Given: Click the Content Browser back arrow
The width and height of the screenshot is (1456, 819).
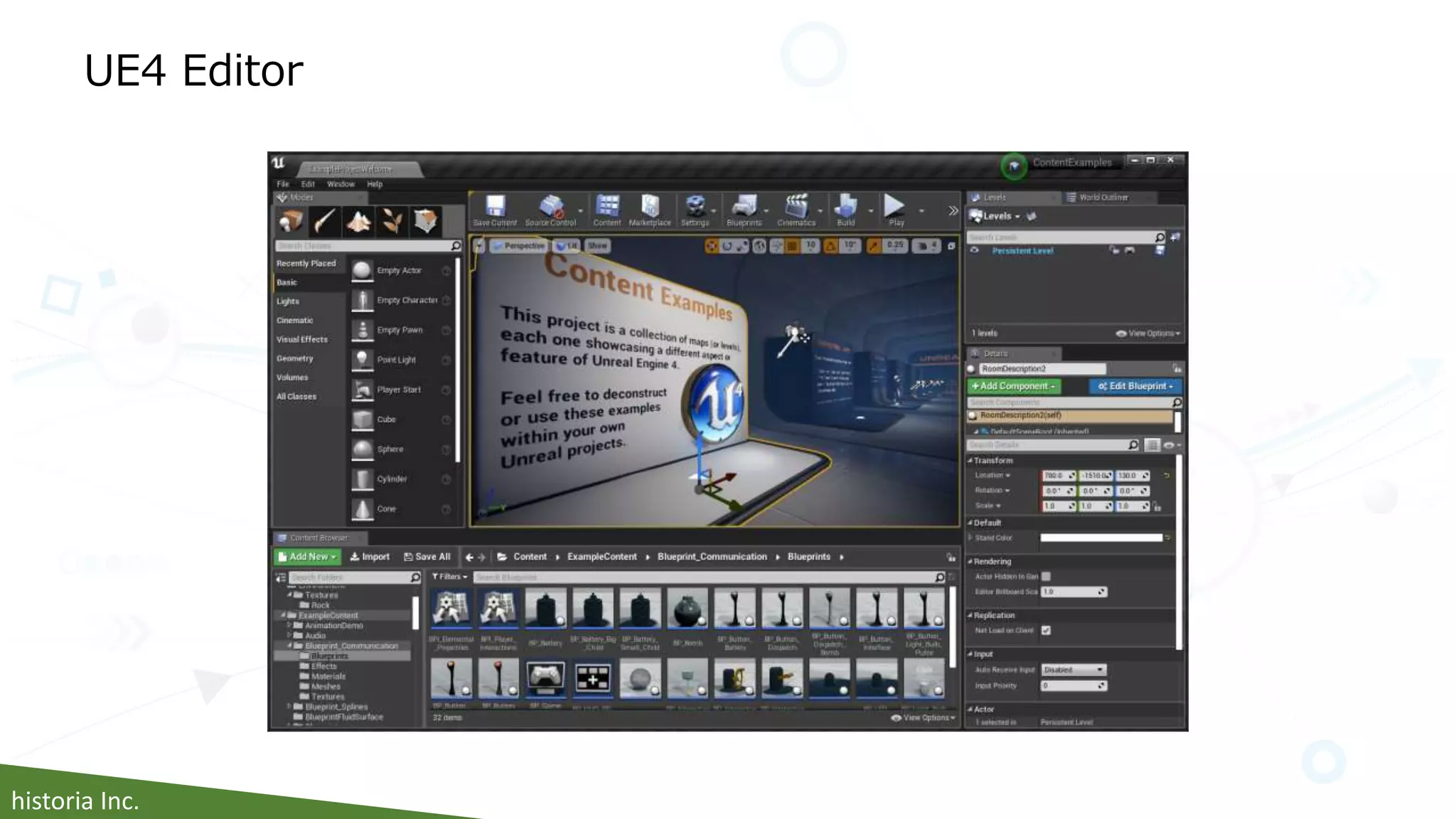Looking at the screenshot, I should coord(469,557).
